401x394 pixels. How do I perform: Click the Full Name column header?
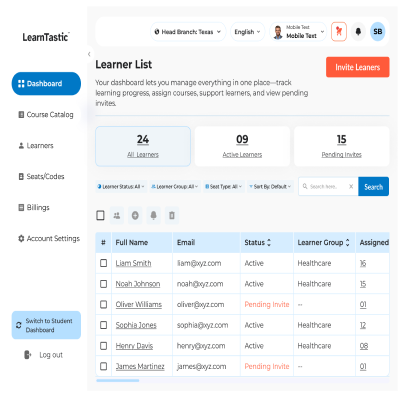pyautogui.click(x=132, y=243)
